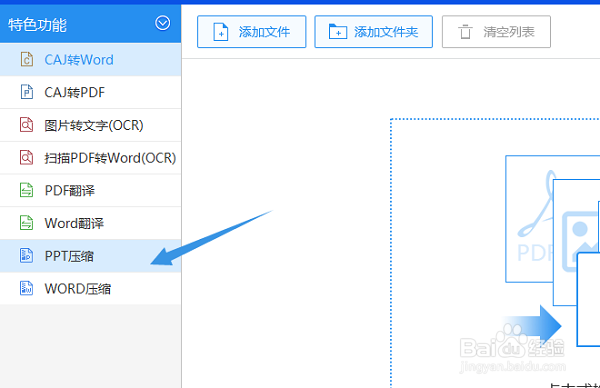600x388 pixels.
Task: Choose WORD压缩 in the sidebar
Action: pyautogui.click(x=90, y=289)
